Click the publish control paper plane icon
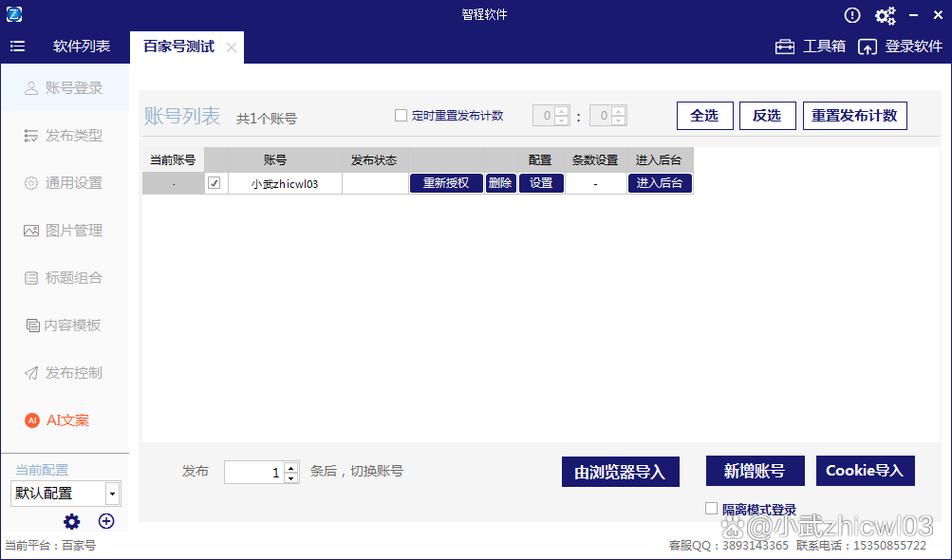952x560 pixels. [x=31, y=372]
